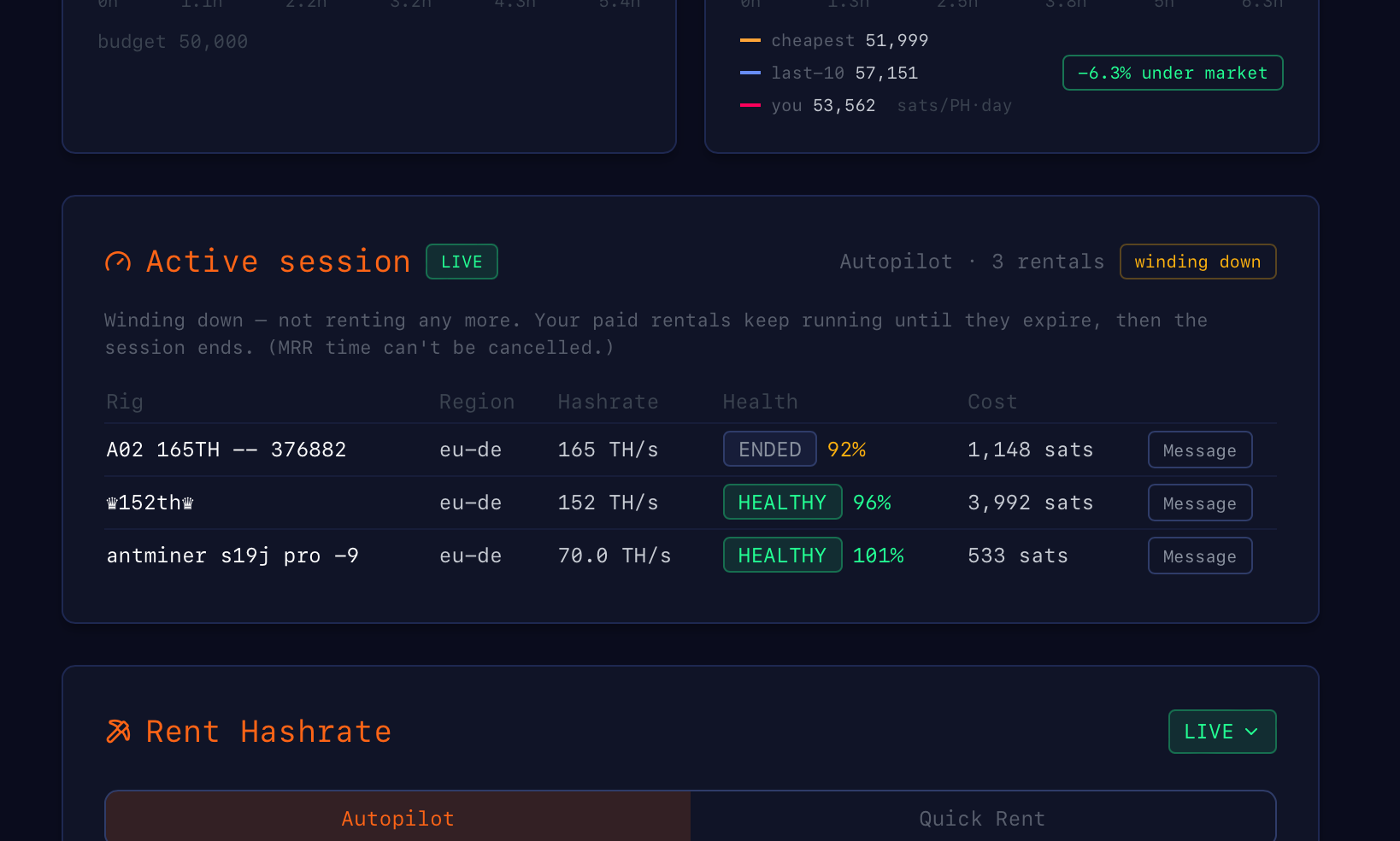This screenshot has width=1400, height=841.
Task: Click the Rig column header
Action: coord(125,402)
